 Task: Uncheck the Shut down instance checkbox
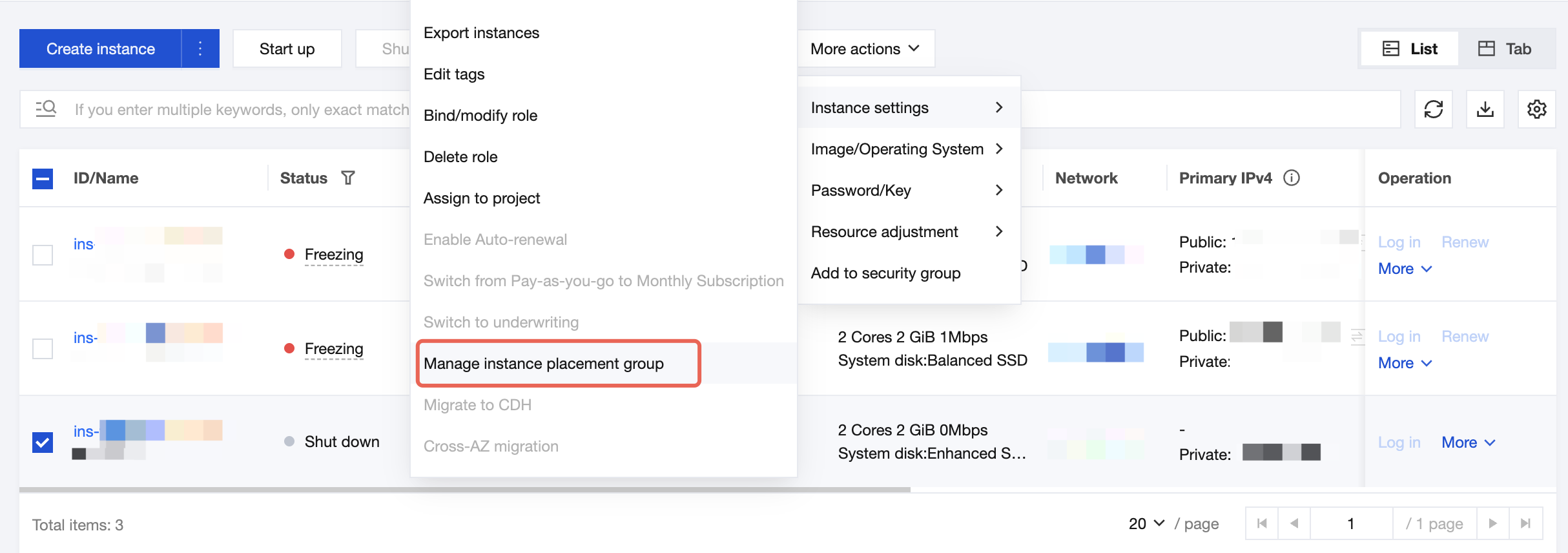click(x=43, y=443)
